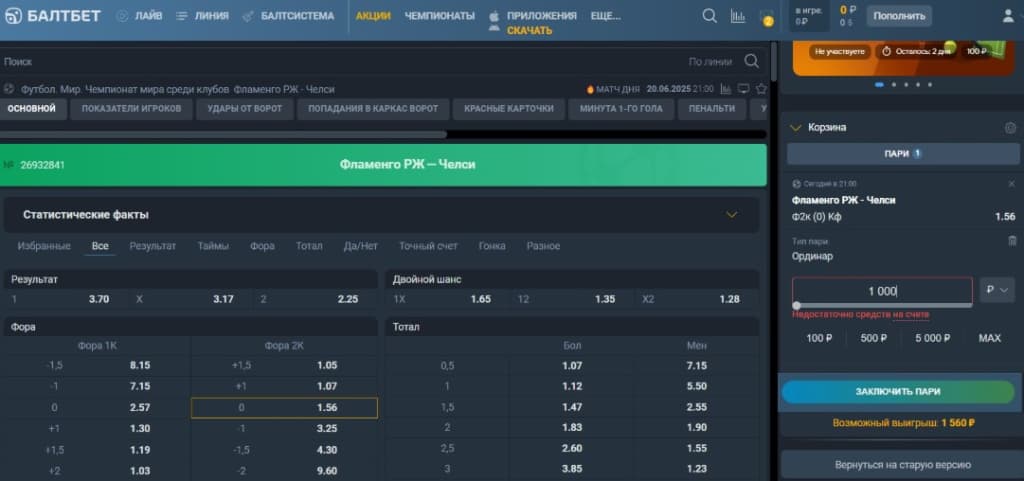
Task: Select double chance X2 at 1.28
Action: coord(697,300)
